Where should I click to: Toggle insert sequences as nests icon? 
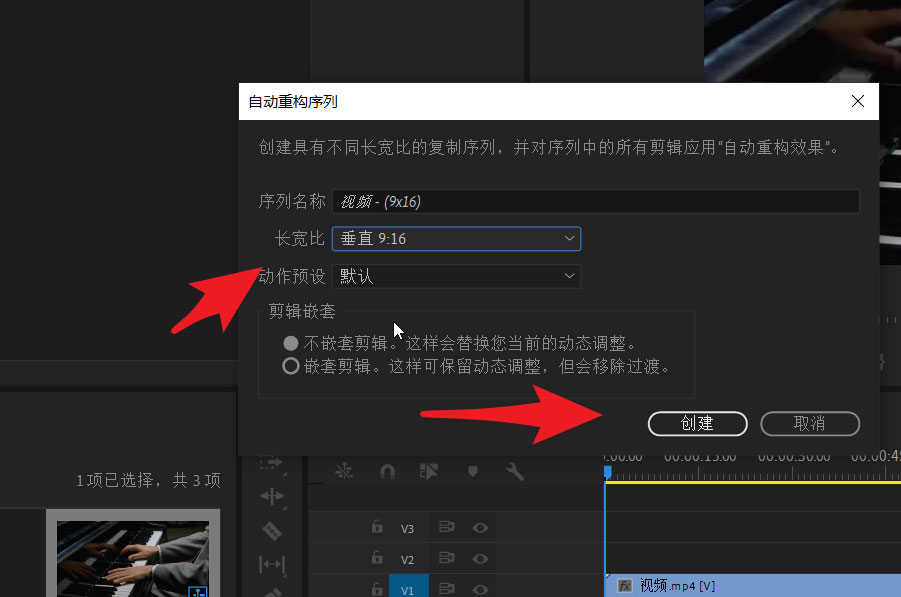click(x=344, y=472)
